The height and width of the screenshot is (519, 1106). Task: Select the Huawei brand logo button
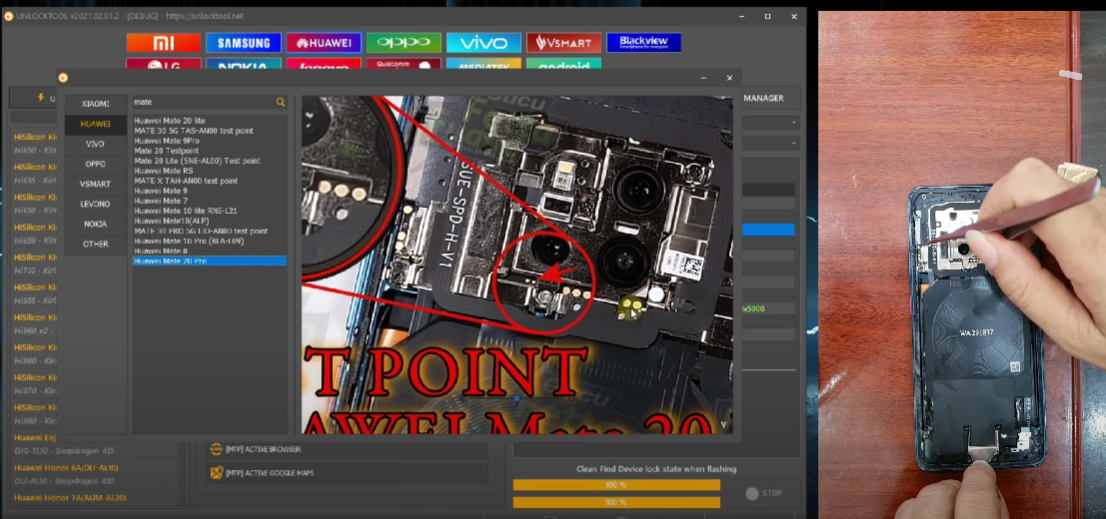(324, 43)
